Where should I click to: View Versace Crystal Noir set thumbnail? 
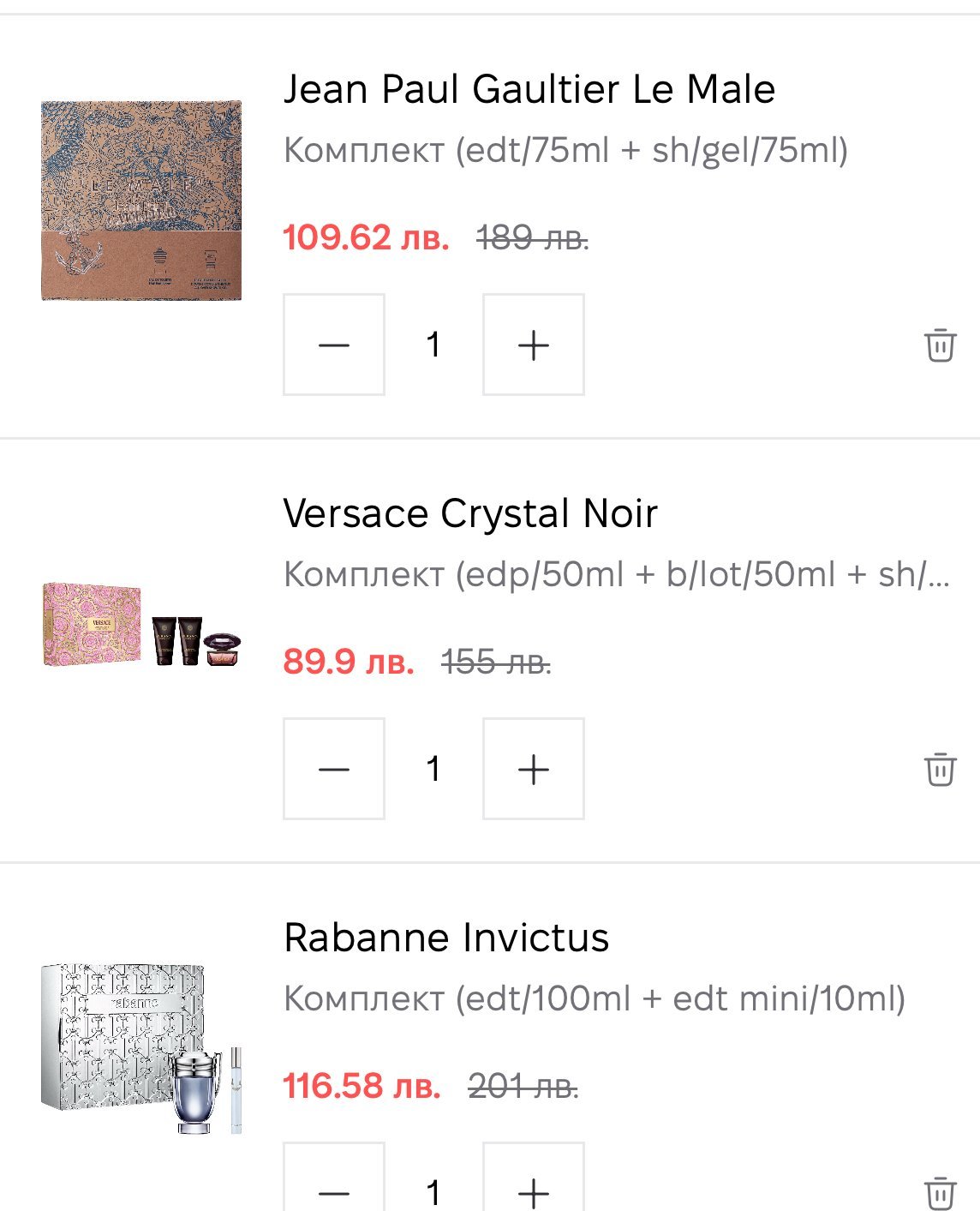pyautogui.click(x=141, y=626)
